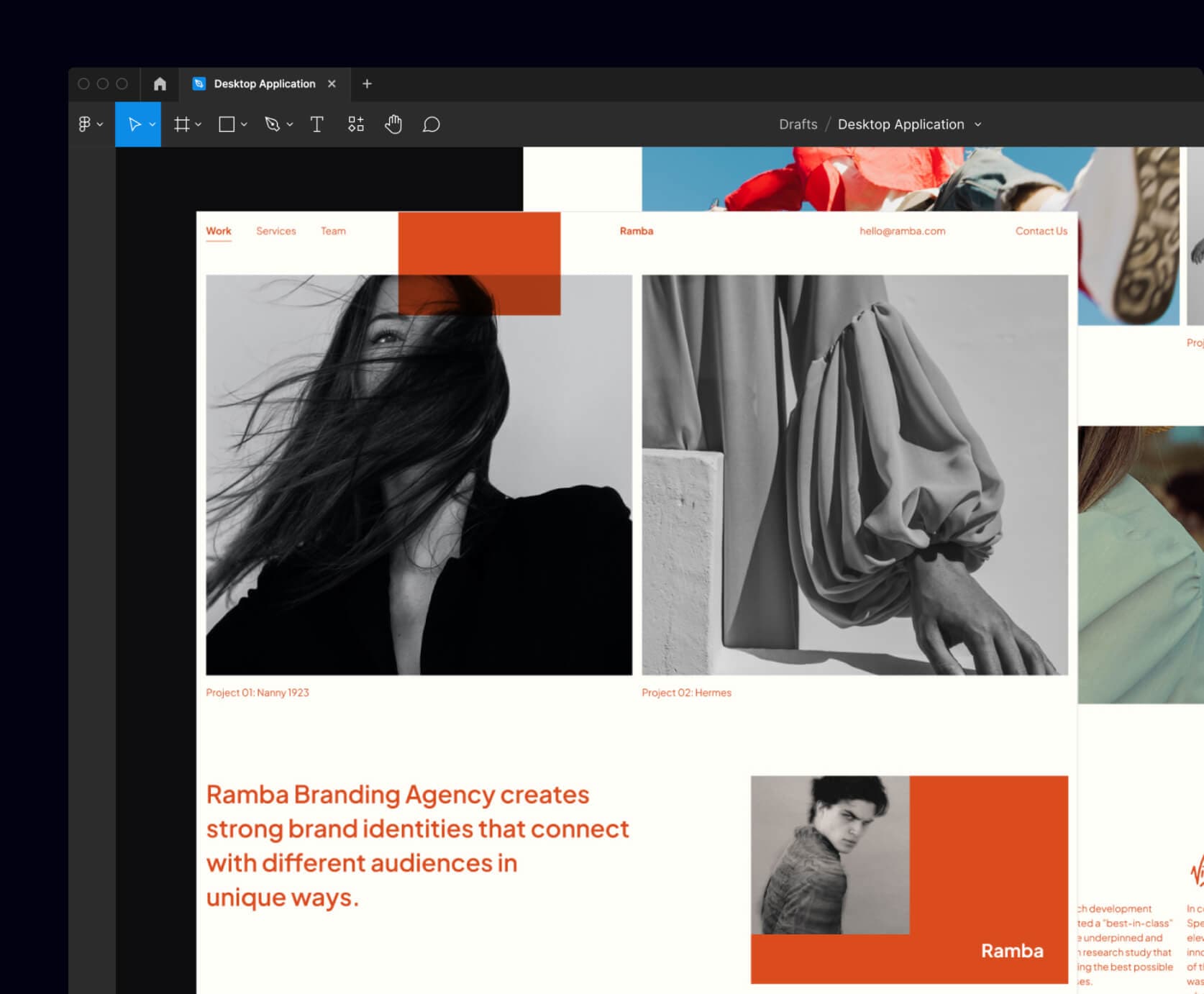This screenshot has height=994, width=1204.
Task: Select the Move tool arrow
Action: click(134, 124)
